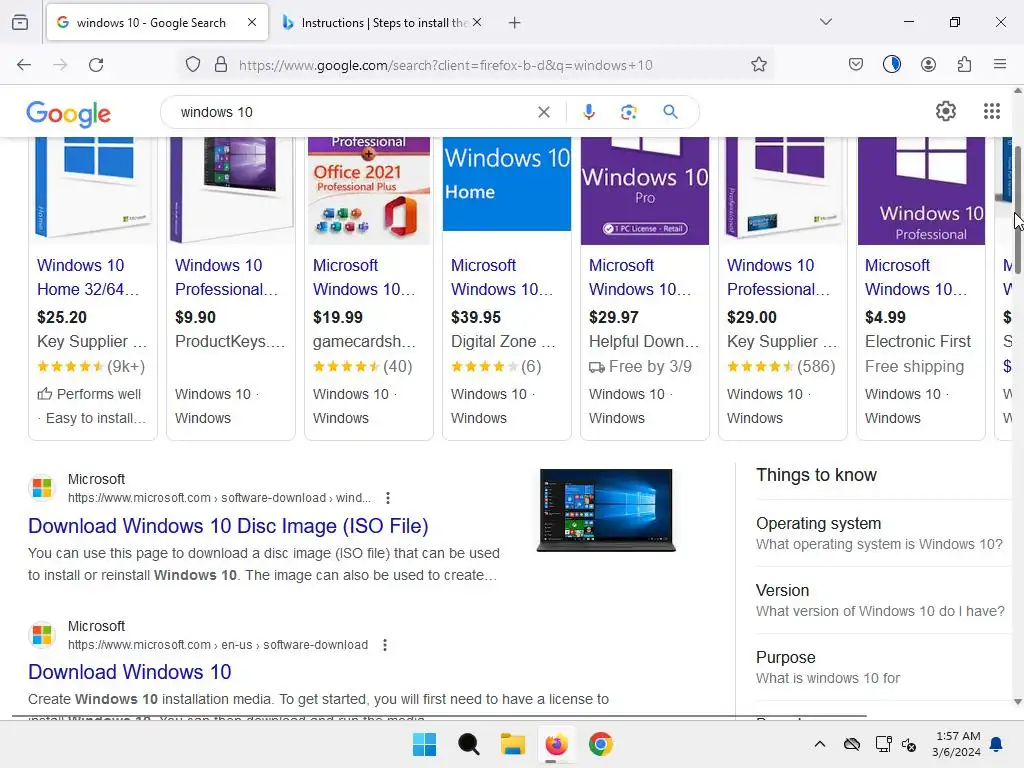Open the blue shield extension icon
This screenshot has width=1024, height=768.
point(891,65)
